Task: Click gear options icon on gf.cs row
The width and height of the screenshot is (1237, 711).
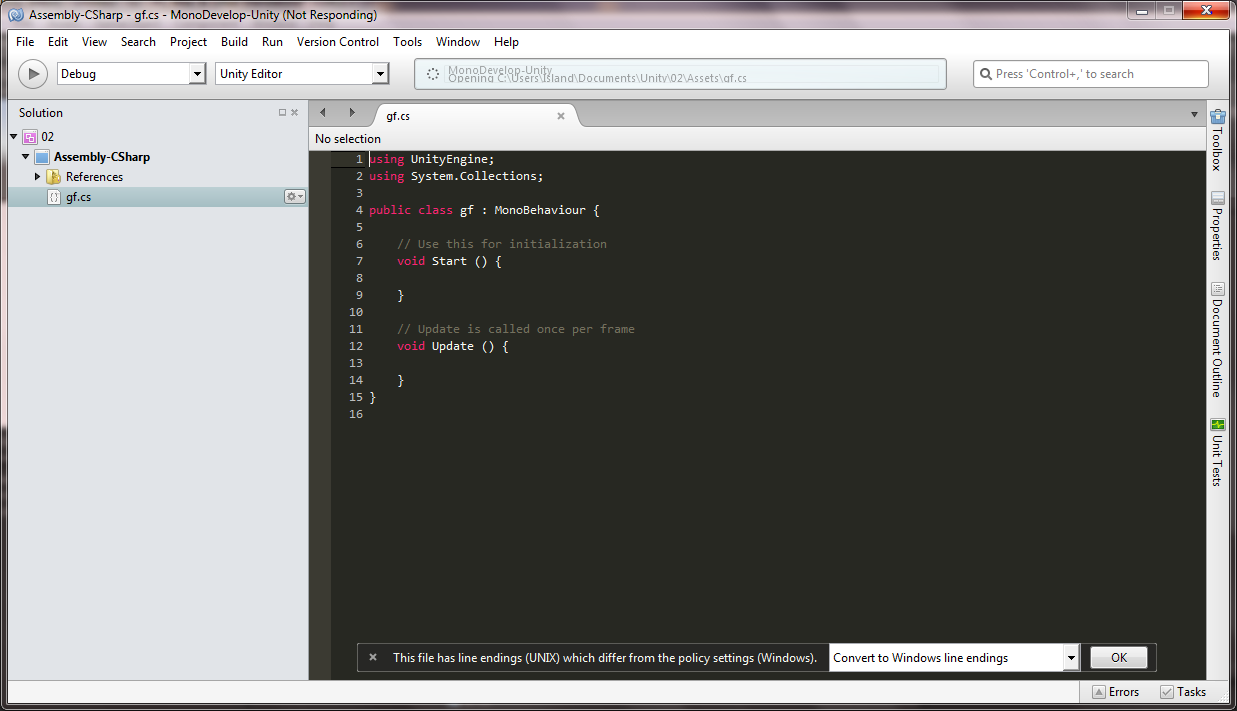Action: 294,197
